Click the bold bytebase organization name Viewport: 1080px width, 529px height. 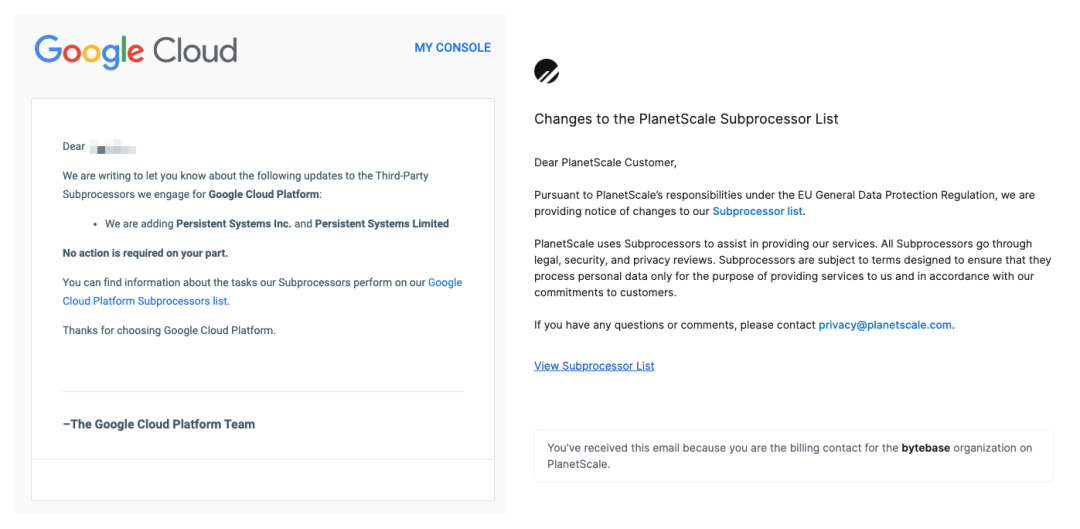(x=926, y=448)
